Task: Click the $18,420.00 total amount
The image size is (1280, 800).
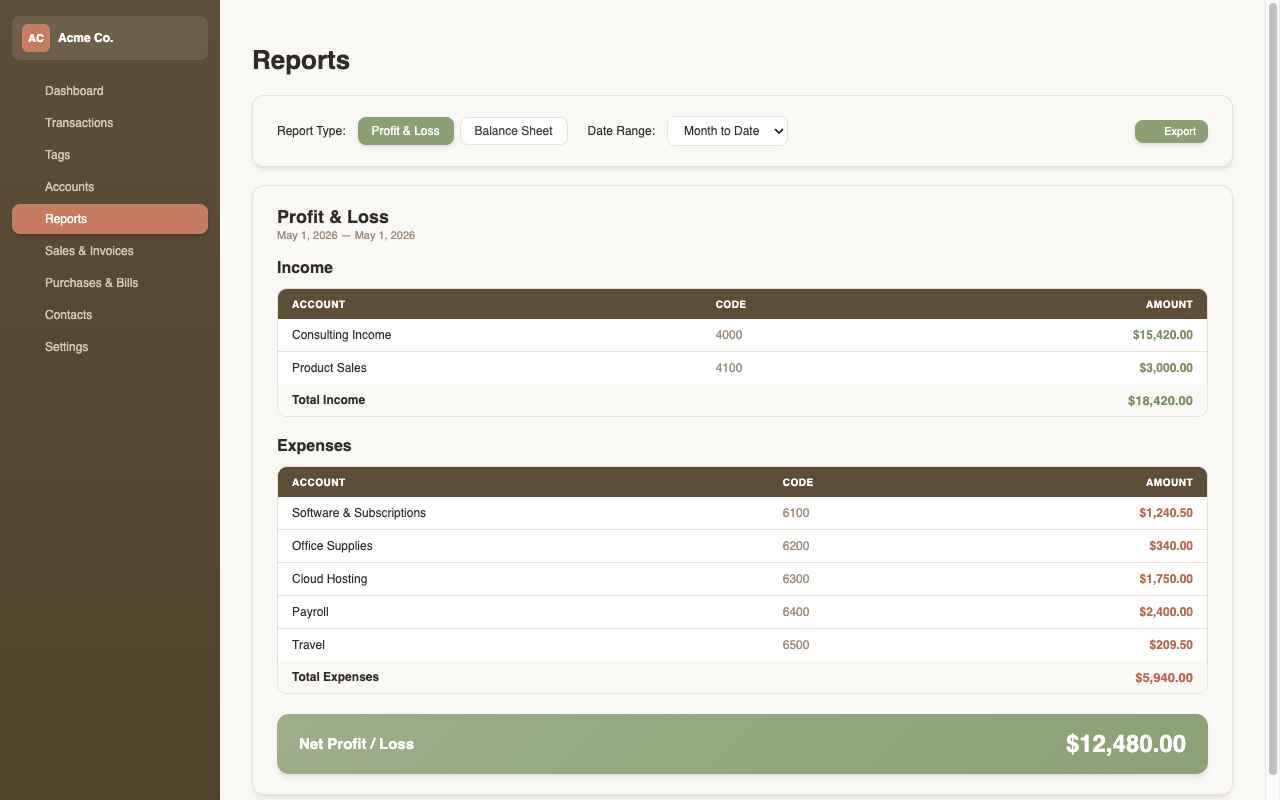Action: (x=1160, y=401)
